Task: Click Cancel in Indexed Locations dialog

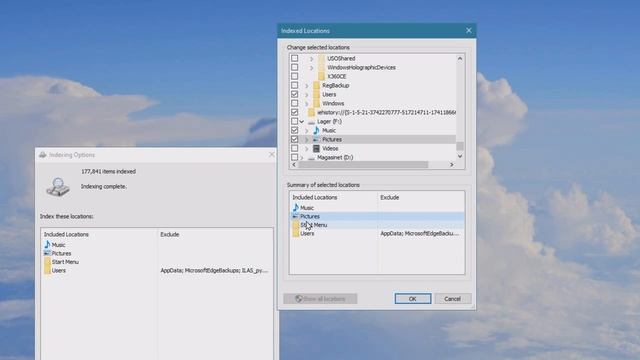Action: pyautogui.click(x=453, y=299)
